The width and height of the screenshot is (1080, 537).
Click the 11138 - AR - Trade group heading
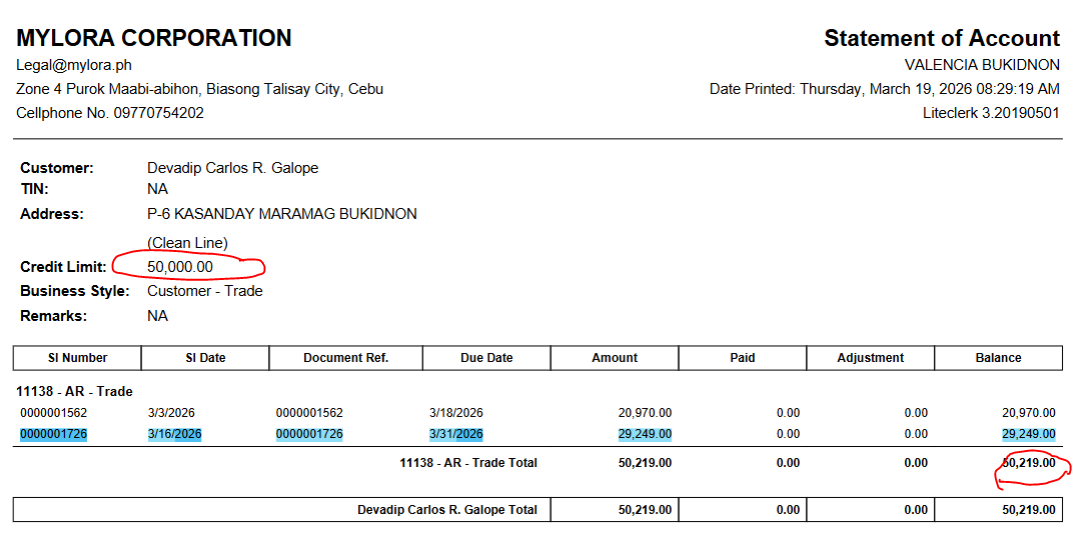[x=75, y=391]
